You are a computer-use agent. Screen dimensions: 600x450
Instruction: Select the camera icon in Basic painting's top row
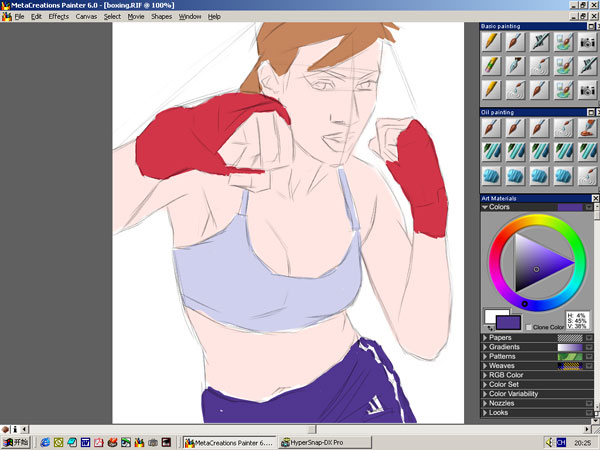tap(586, 42)
